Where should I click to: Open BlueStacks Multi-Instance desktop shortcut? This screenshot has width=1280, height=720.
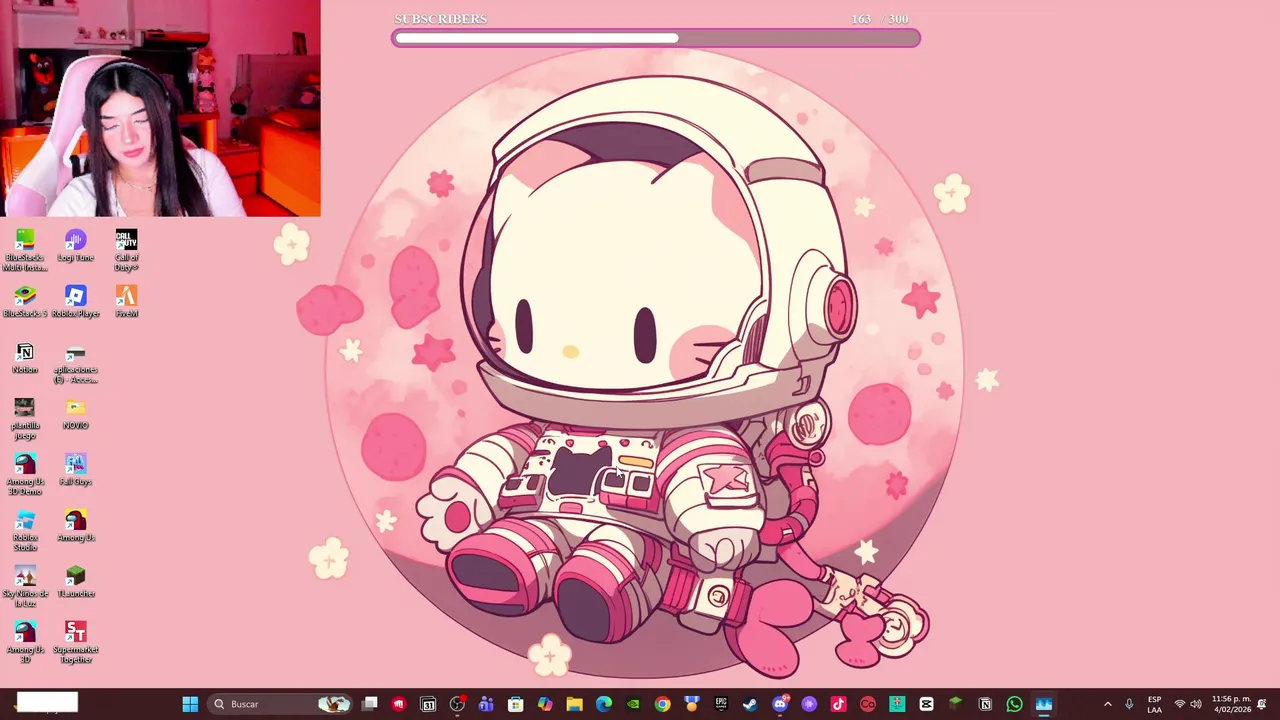25,251
